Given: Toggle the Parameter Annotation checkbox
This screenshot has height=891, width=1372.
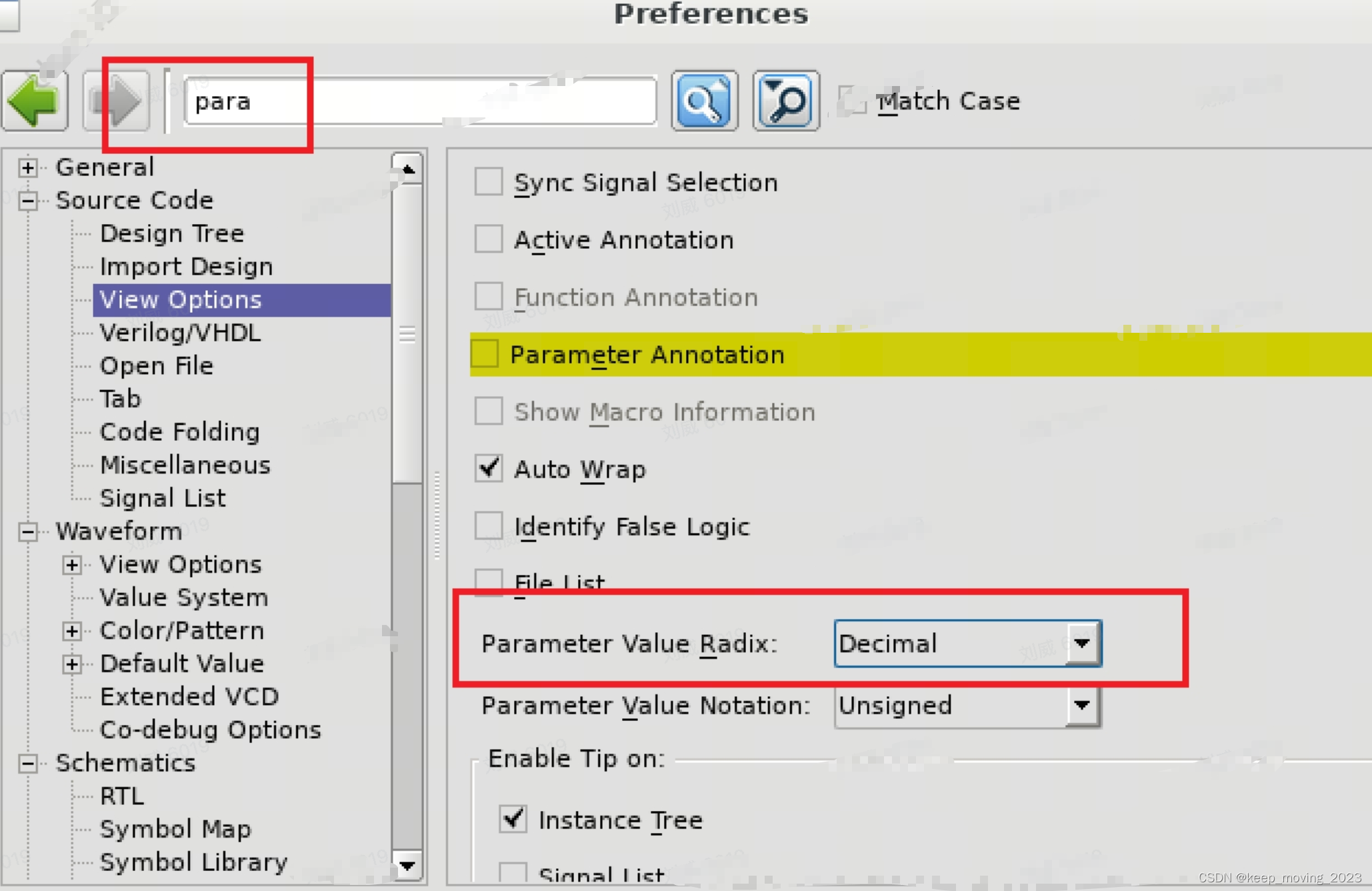Looking at the screenshot, I should click(485, 354).
